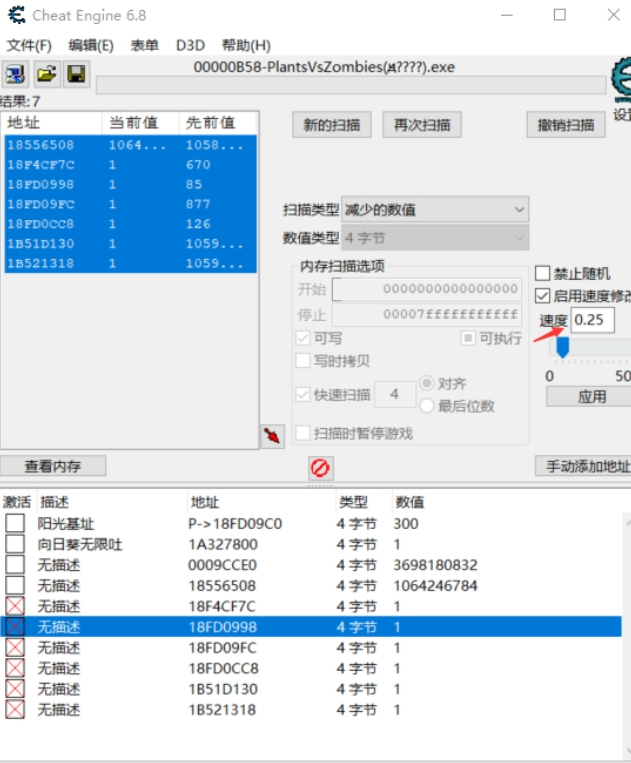Enable the 扫描时暂停游戏 checkbox

click(303, 433)
